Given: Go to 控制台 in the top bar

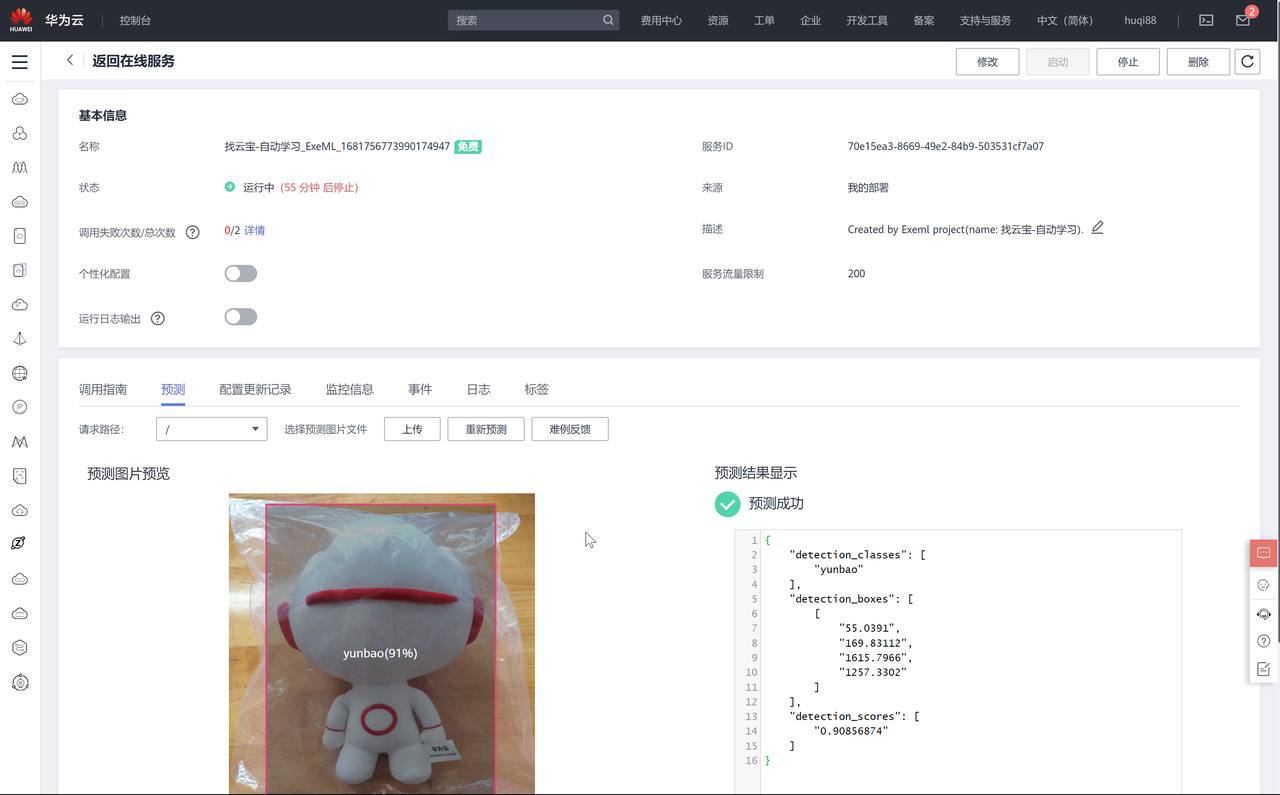Looking at the screenshot, I should (135, 20).
